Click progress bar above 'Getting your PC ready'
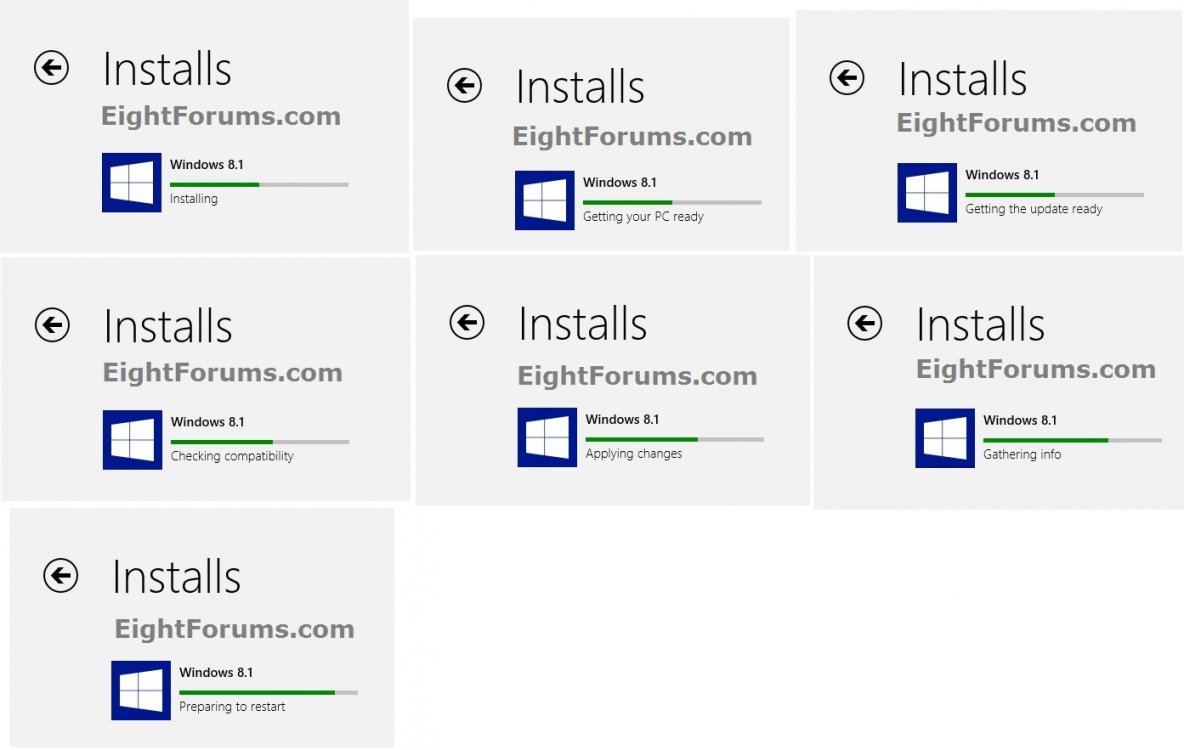 (x=672, y=202)
